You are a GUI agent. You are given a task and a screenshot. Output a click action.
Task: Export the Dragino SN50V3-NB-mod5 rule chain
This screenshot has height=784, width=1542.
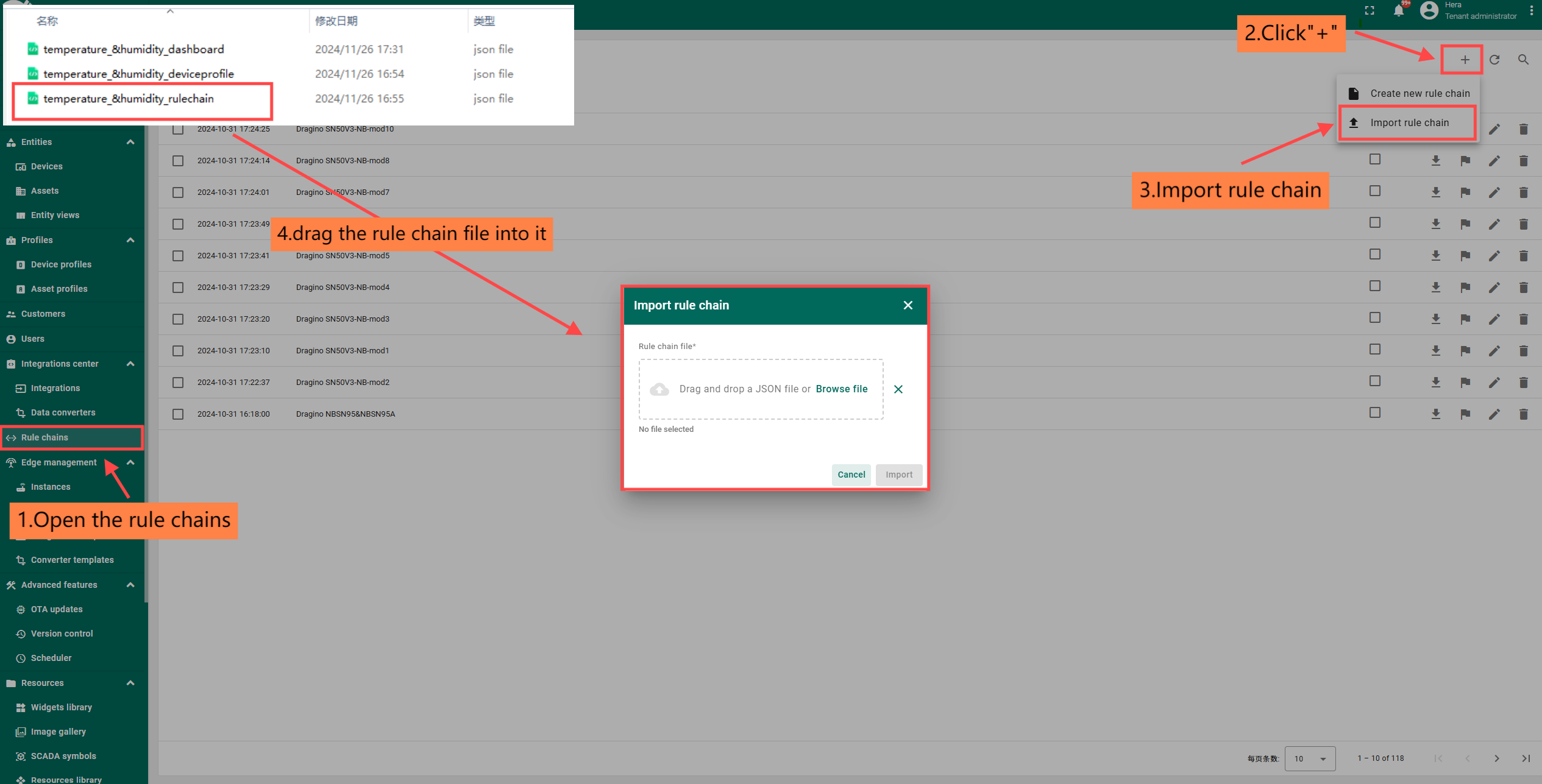pyautogui.click(x=1435, y=256)
